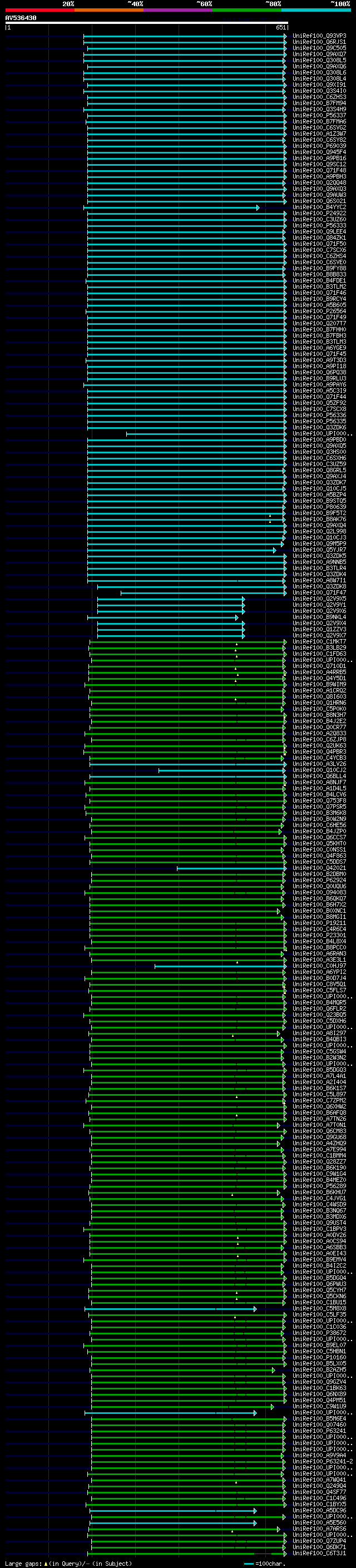Select the query label AV536430
The width and height of the screenshot is (356, 1568).
(x=21, y=18)
